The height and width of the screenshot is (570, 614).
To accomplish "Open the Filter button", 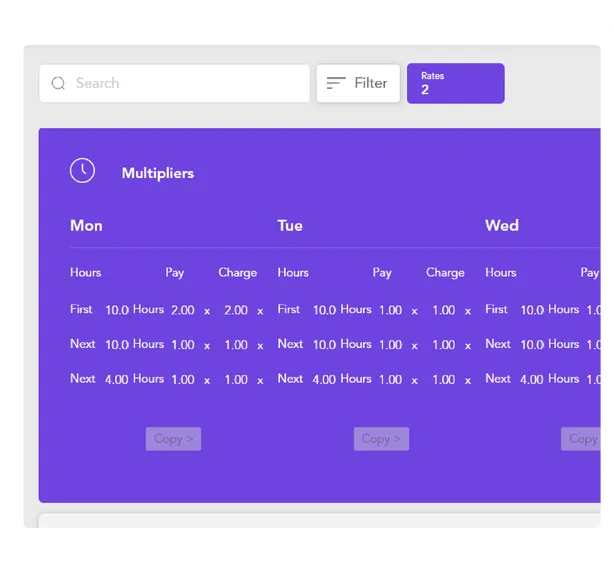I will (x=358, y=83).
